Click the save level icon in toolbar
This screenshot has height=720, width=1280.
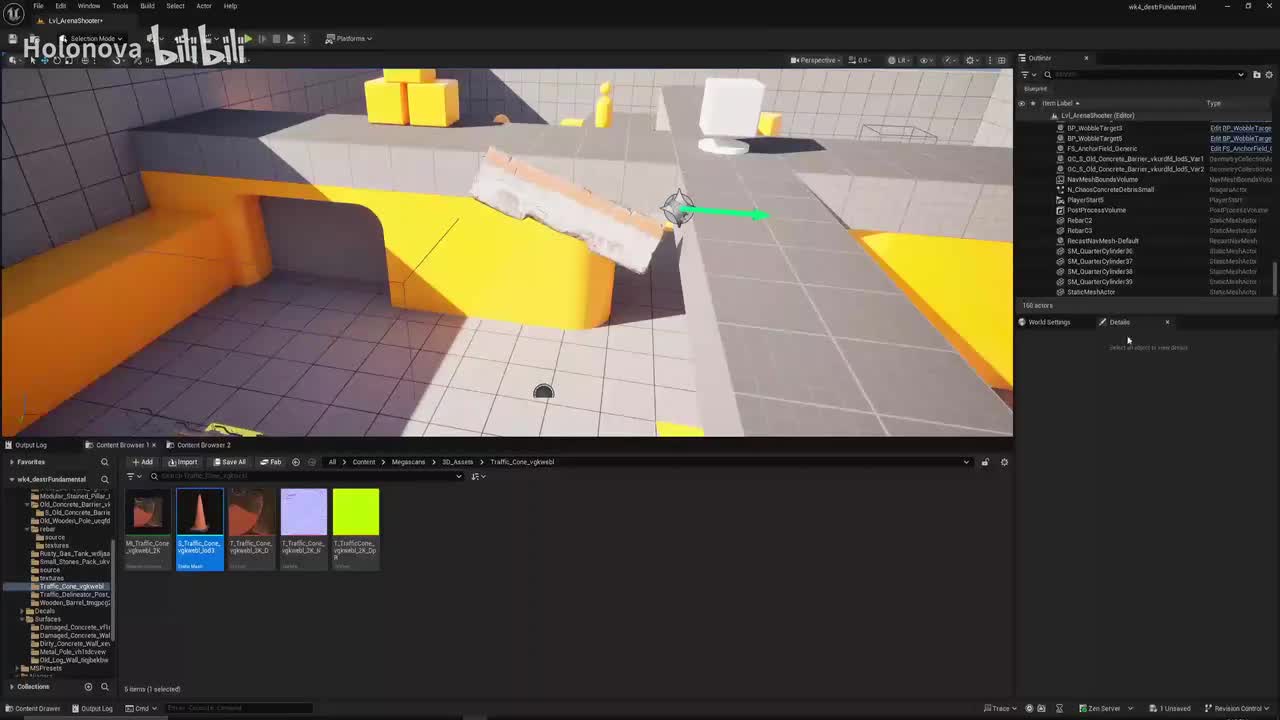tap(13, 38)
